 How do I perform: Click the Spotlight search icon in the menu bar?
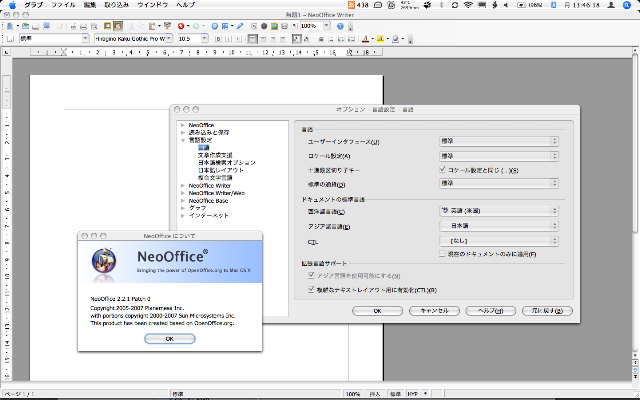click(x=627, y=5)
